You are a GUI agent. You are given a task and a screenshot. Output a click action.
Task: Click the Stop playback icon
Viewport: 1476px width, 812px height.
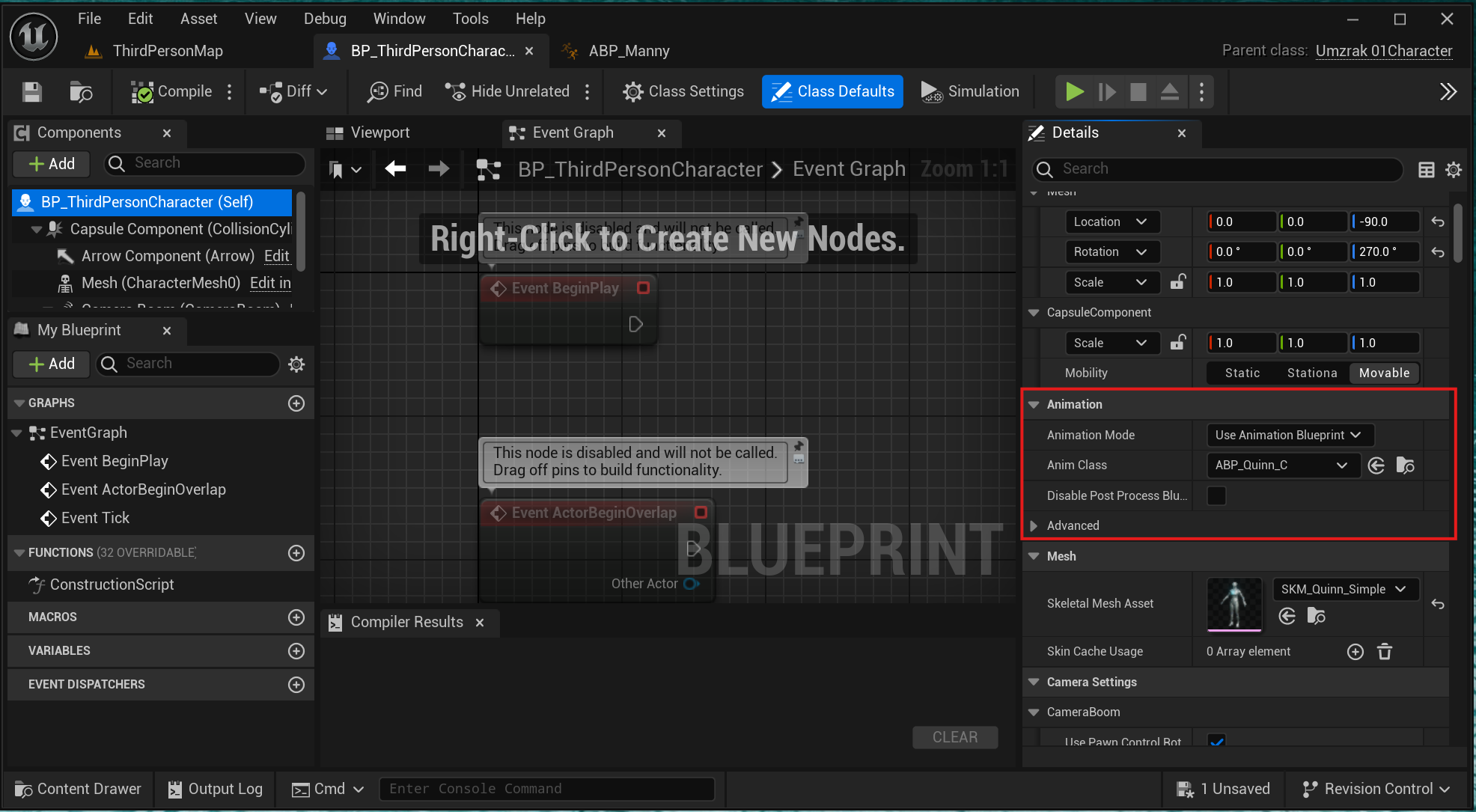[1138, 92]
